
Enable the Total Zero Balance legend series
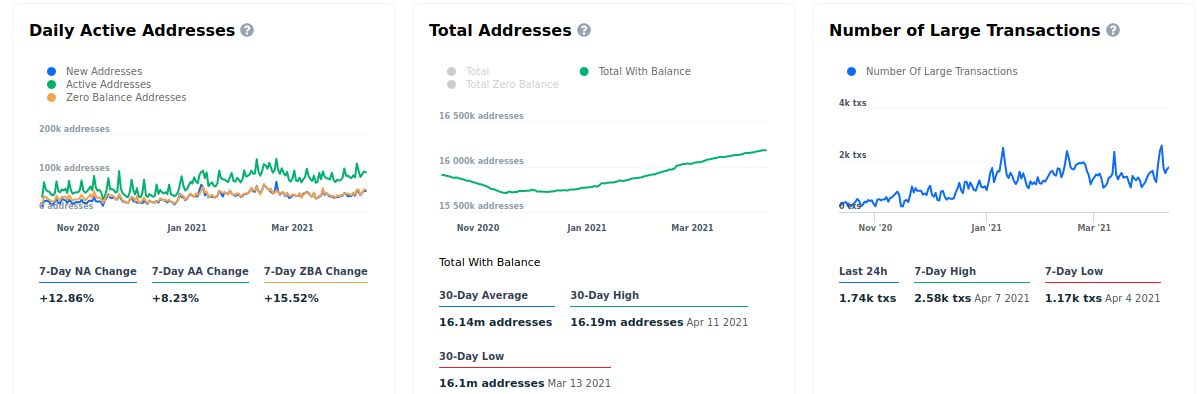(x=503, y=85)
